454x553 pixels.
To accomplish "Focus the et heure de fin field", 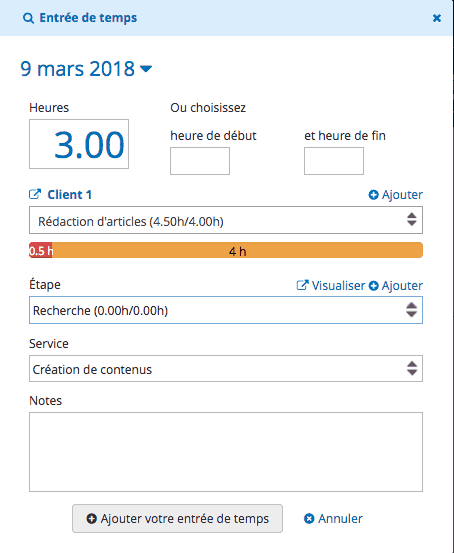I will [x=334, y=161].
